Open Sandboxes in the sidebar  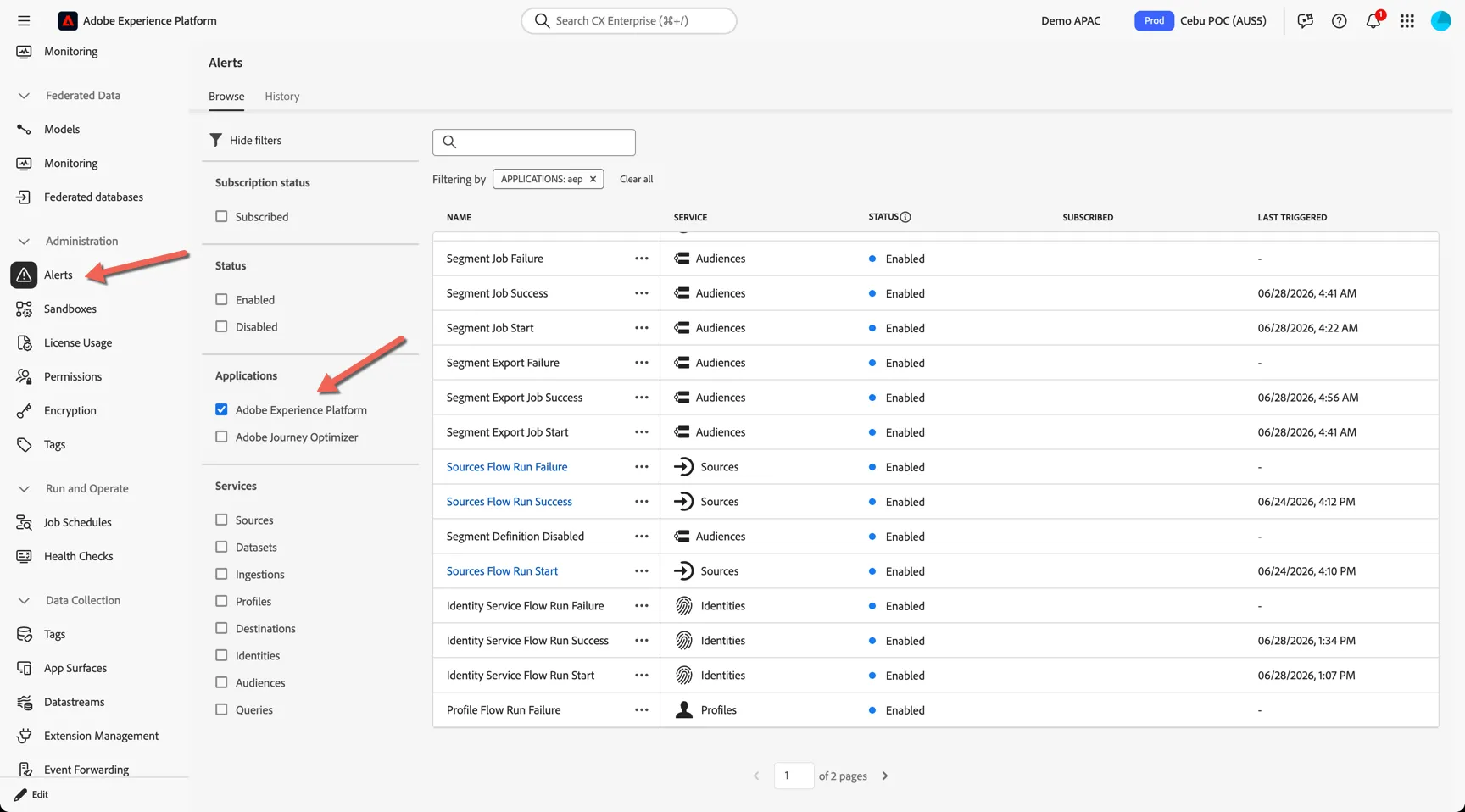point(70,309)
